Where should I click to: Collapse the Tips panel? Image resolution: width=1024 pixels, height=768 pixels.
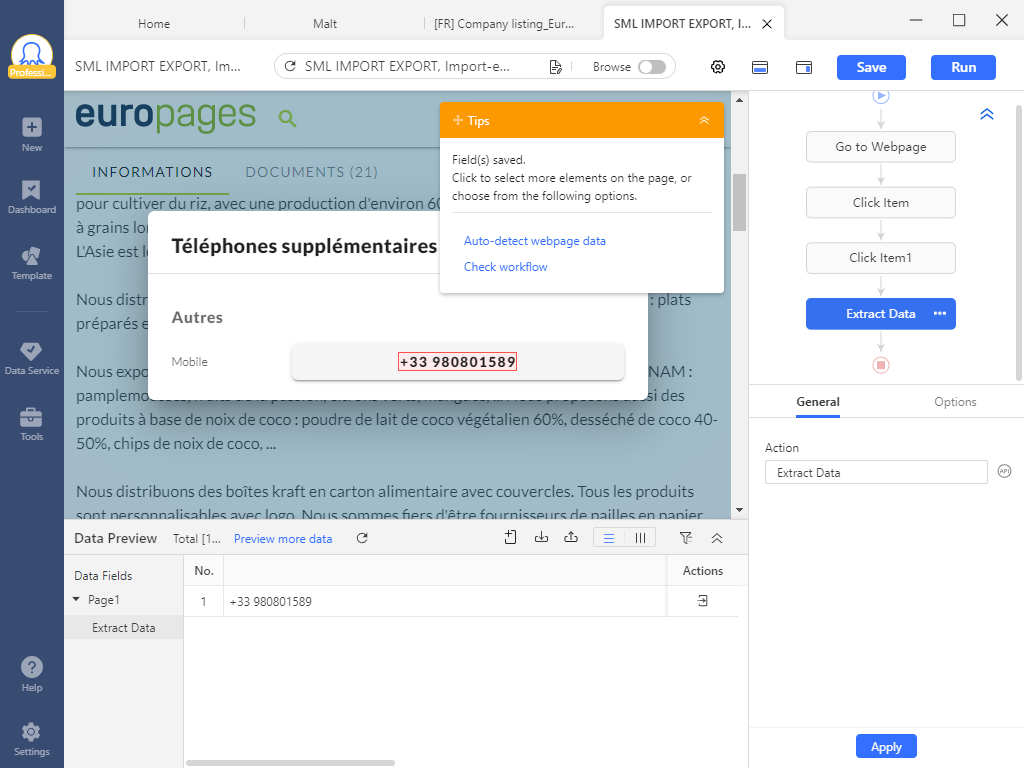tap(704, 120)
